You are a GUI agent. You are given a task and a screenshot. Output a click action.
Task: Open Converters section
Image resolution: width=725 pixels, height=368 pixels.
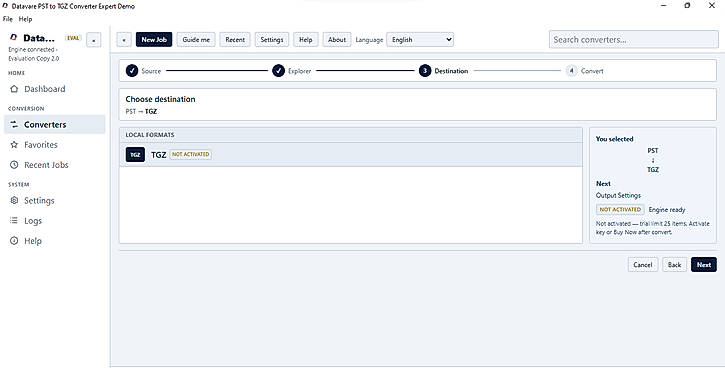tap(55, 124)
